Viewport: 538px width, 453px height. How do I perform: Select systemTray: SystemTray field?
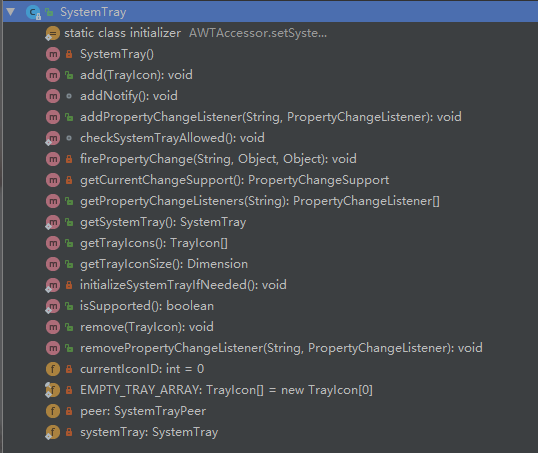point(149,432)
